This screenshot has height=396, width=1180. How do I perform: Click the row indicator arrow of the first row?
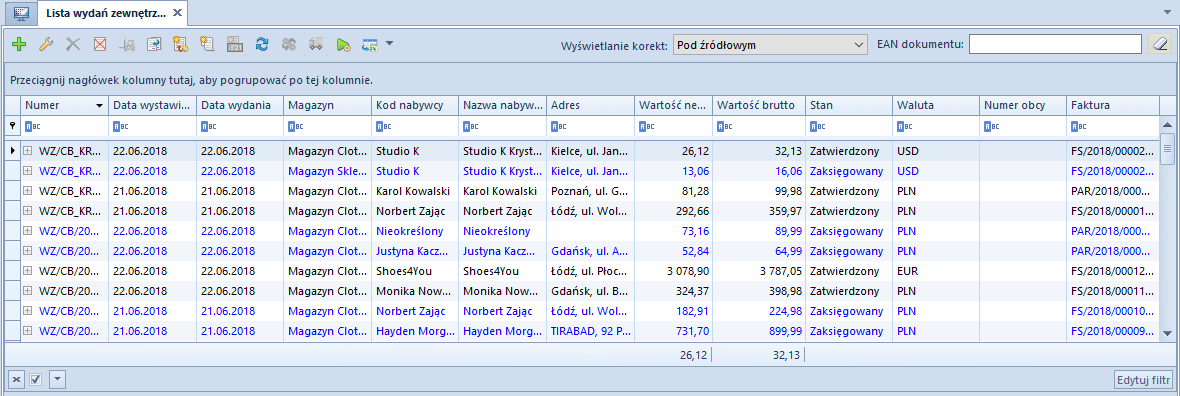pos(12,151)
